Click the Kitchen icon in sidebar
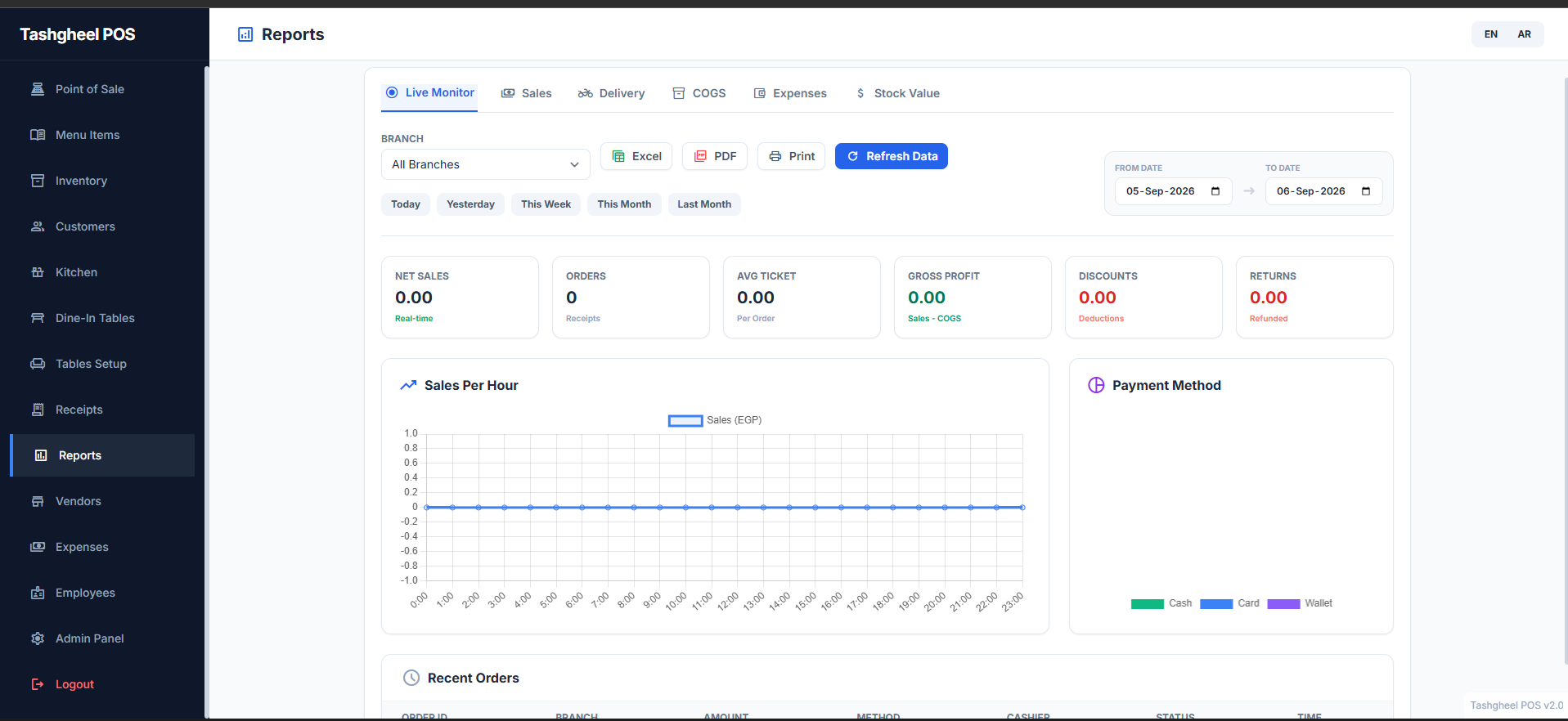1568x721 pixels. (38, 272)
